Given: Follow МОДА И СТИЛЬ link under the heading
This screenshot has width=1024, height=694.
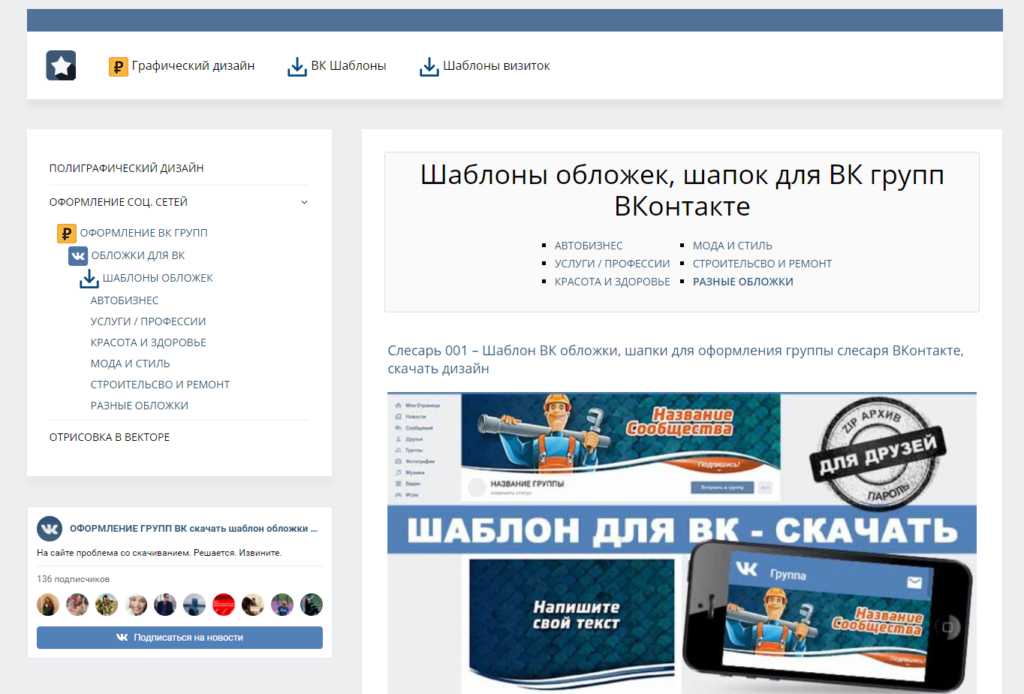Looking at the screenshot, I should tap(732, 245).
